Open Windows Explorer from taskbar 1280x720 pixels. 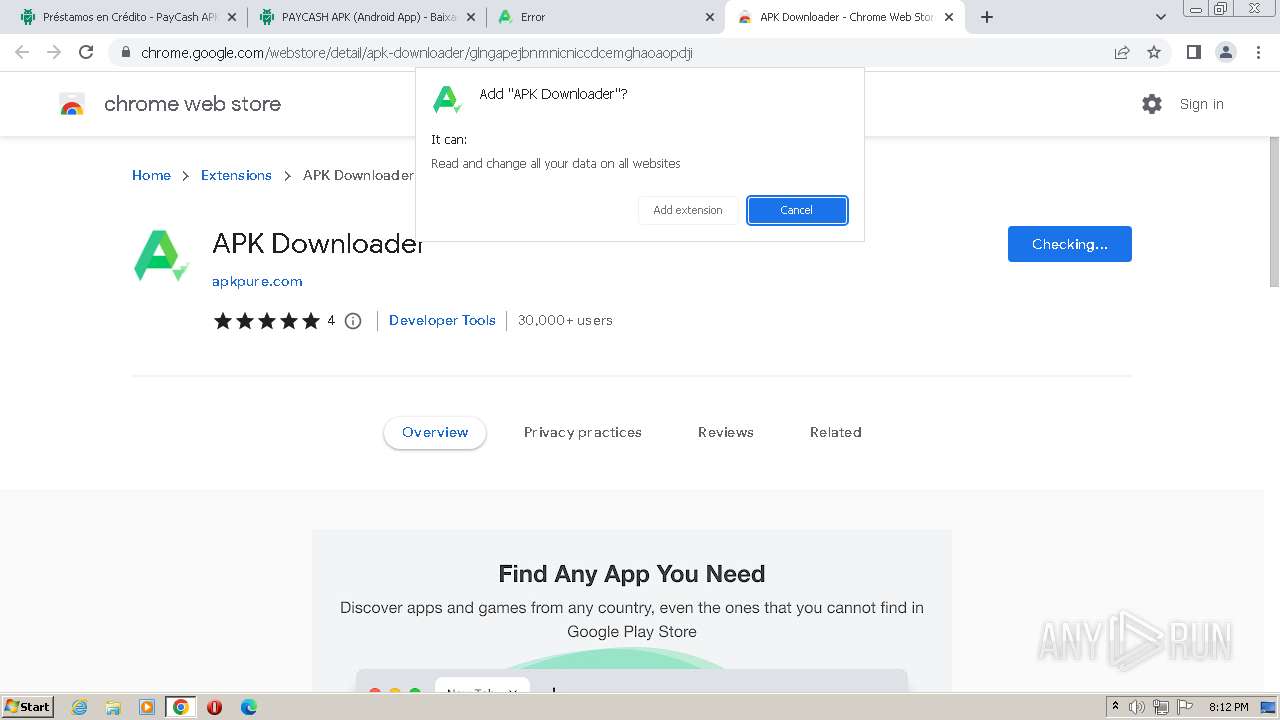[x=113, y=707]
